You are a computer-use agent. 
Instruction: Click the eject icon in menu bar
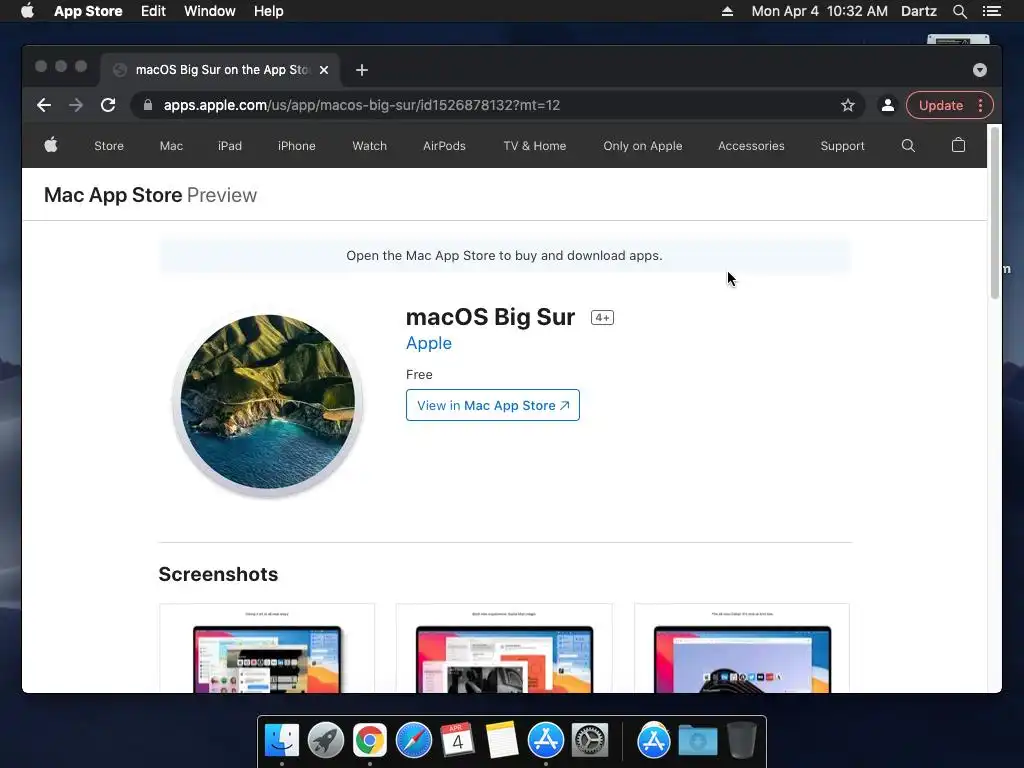(x=727, y=11)
